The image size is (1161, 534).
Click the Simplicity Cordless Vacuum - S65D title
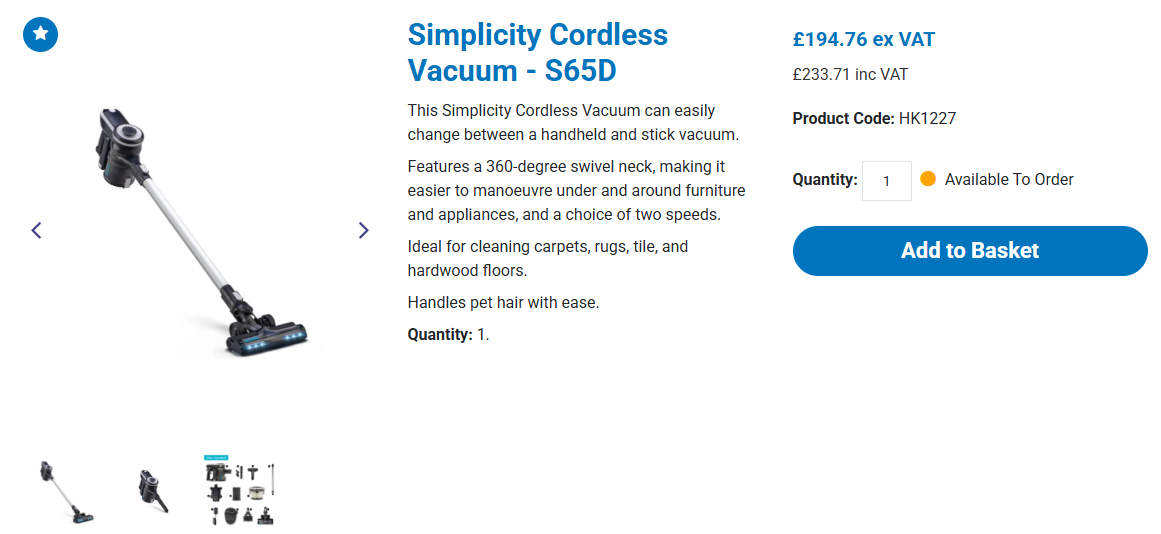(x=537, y=53)
